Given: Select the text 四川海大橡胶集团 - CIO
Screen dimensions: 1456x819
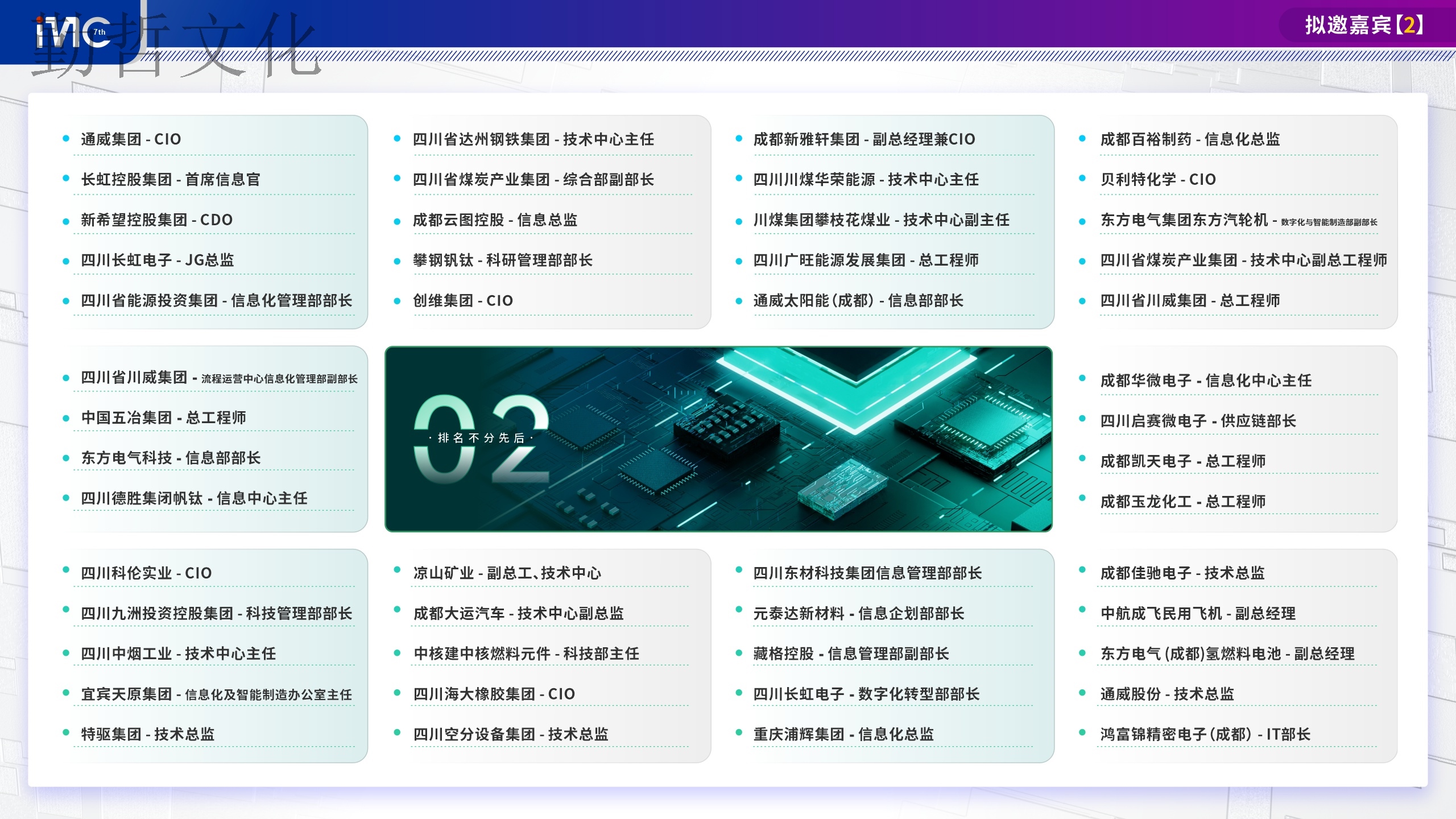Looking at the screenshot, I should click(x=494, y=694).
